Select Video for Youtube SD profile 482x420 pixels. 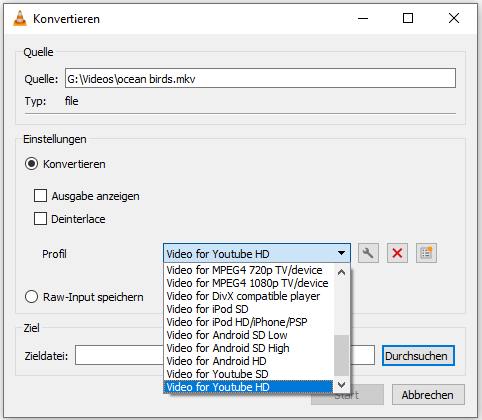point(248,374)
